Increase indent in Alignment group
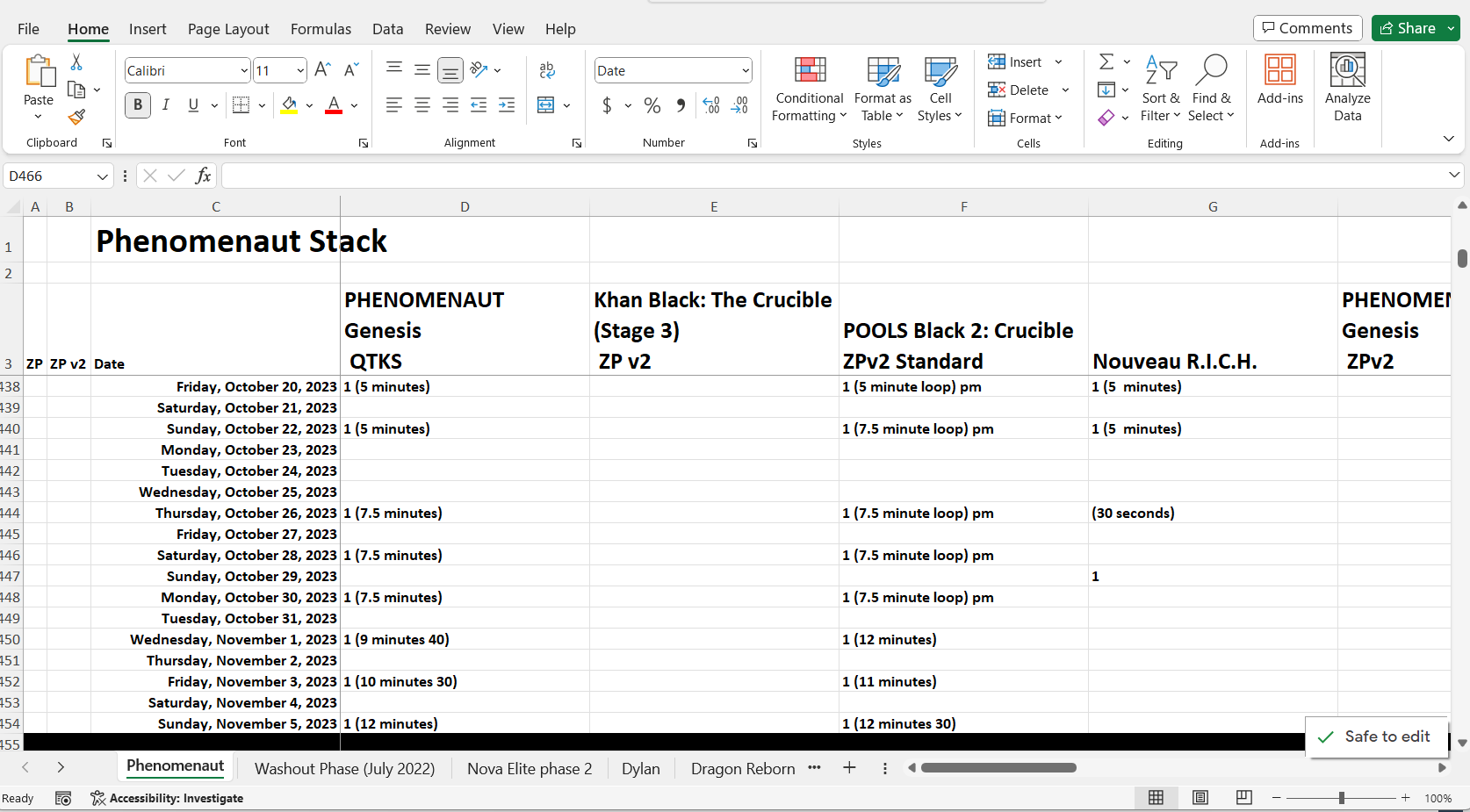The width and height of the screenshot is (1470, 812). (x=507, y=105)
